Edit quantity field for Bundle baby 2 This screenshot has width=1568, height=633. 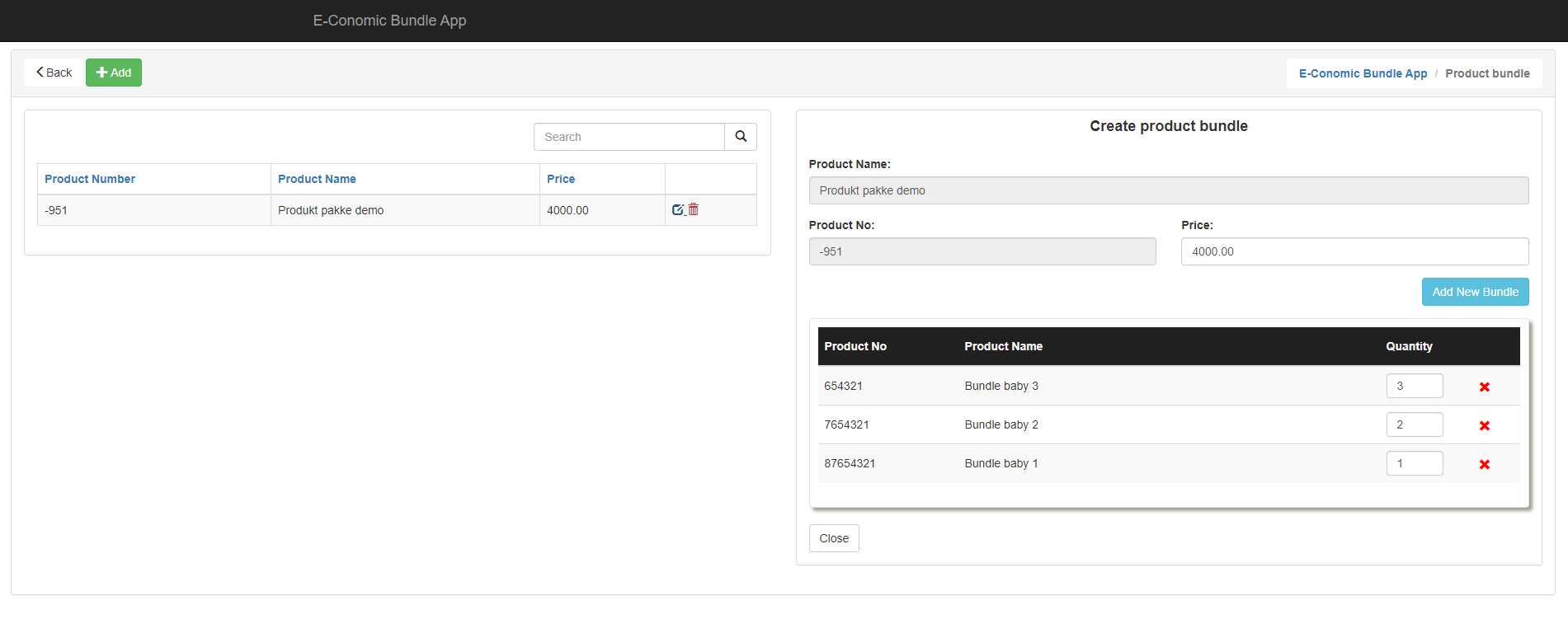(1414, 424)
